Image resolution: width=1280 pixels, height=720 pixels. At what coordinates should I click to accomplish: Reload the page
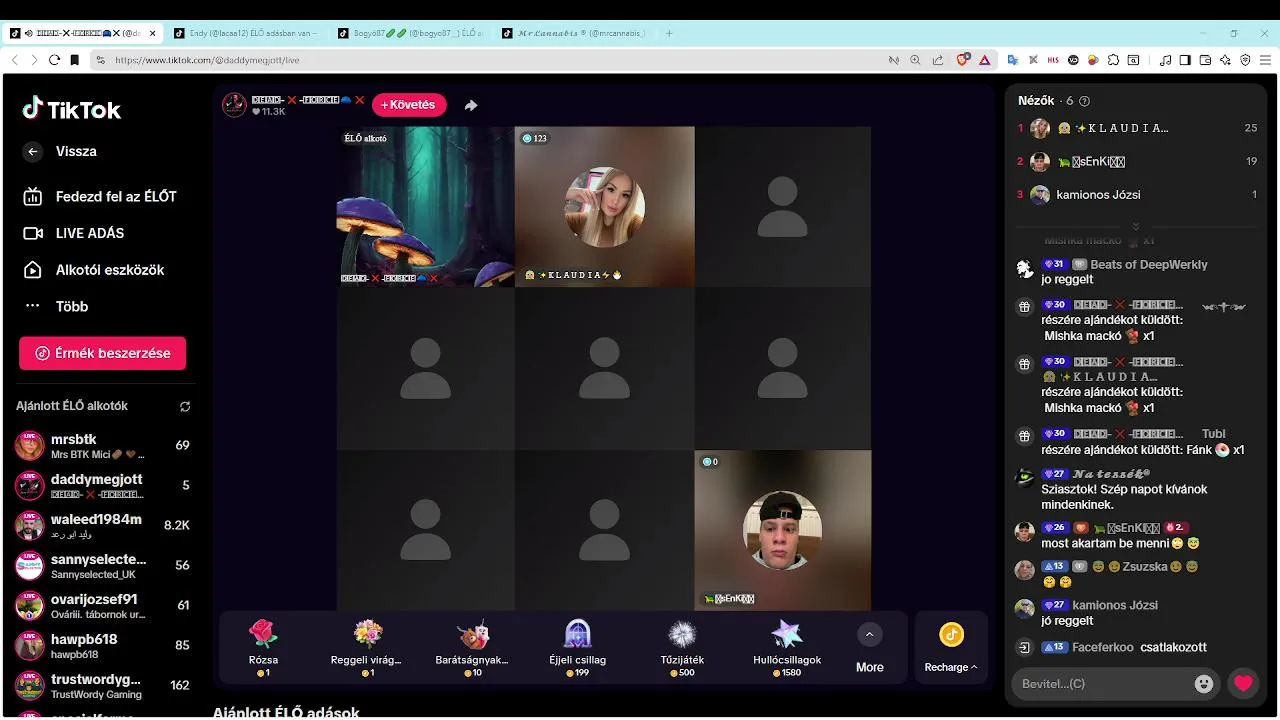click(55, 60)
